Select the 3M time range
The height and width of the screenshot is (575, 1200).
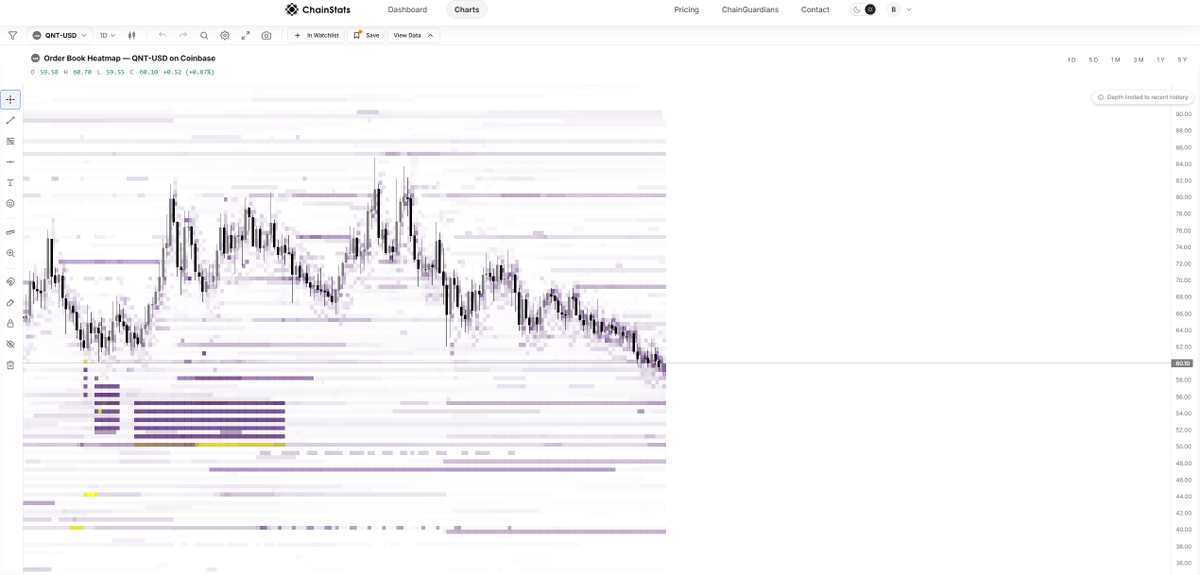(1138, 60)
